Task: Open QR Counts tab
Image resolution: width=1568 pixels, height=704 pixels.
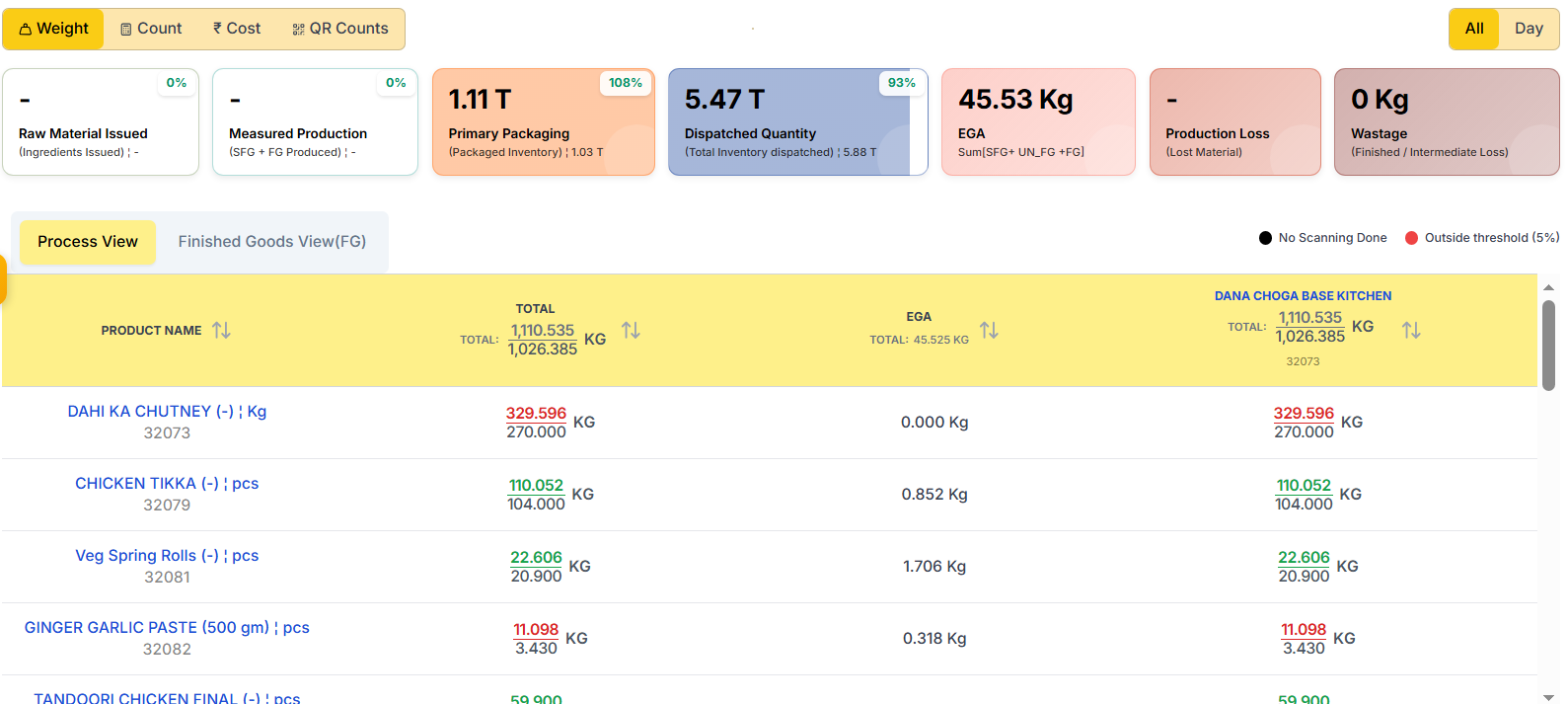Action: (340, 29)
